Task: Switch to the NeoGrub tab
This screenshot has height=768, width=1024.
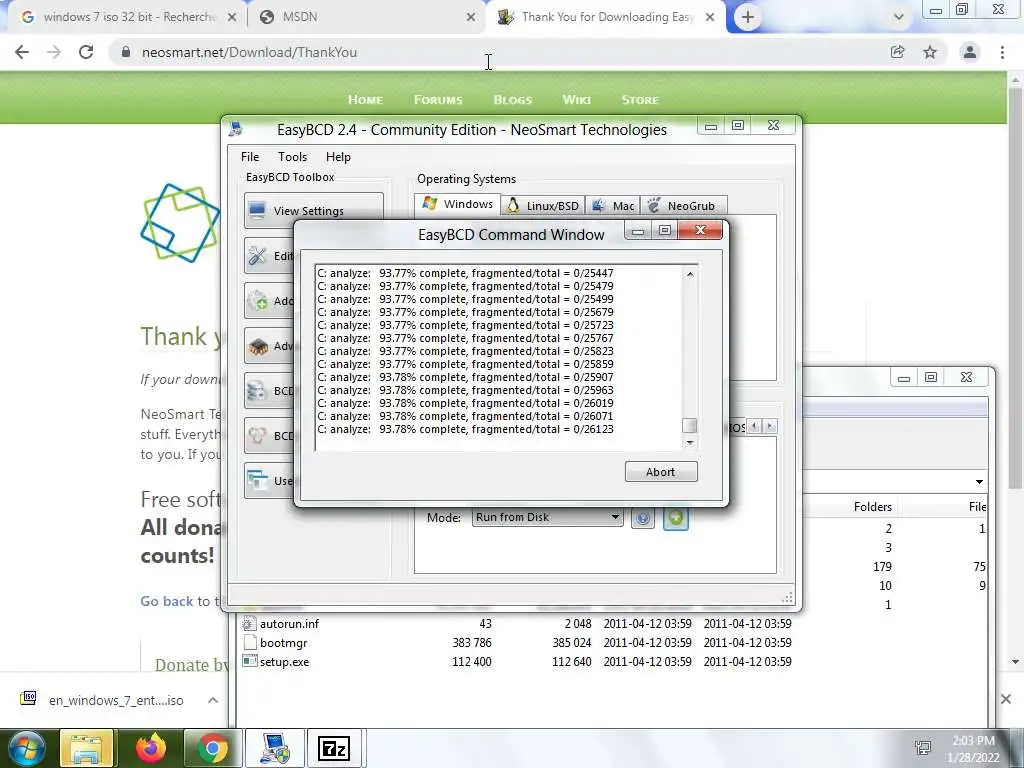Action: tap(683, 206)
